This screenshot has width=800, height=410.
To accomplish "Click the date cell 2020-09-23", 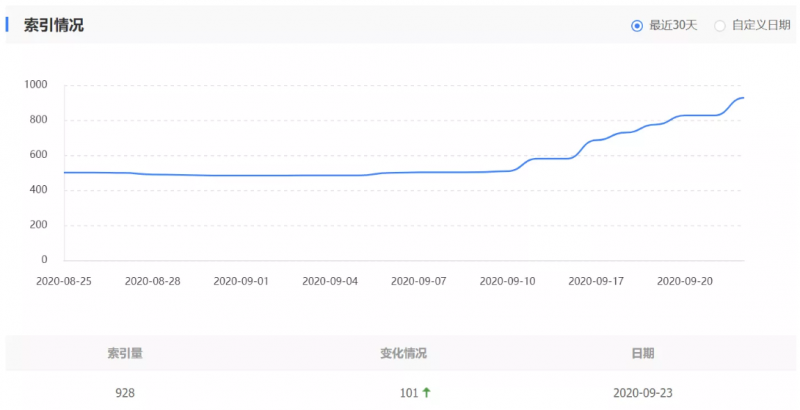I will point(642,393).
